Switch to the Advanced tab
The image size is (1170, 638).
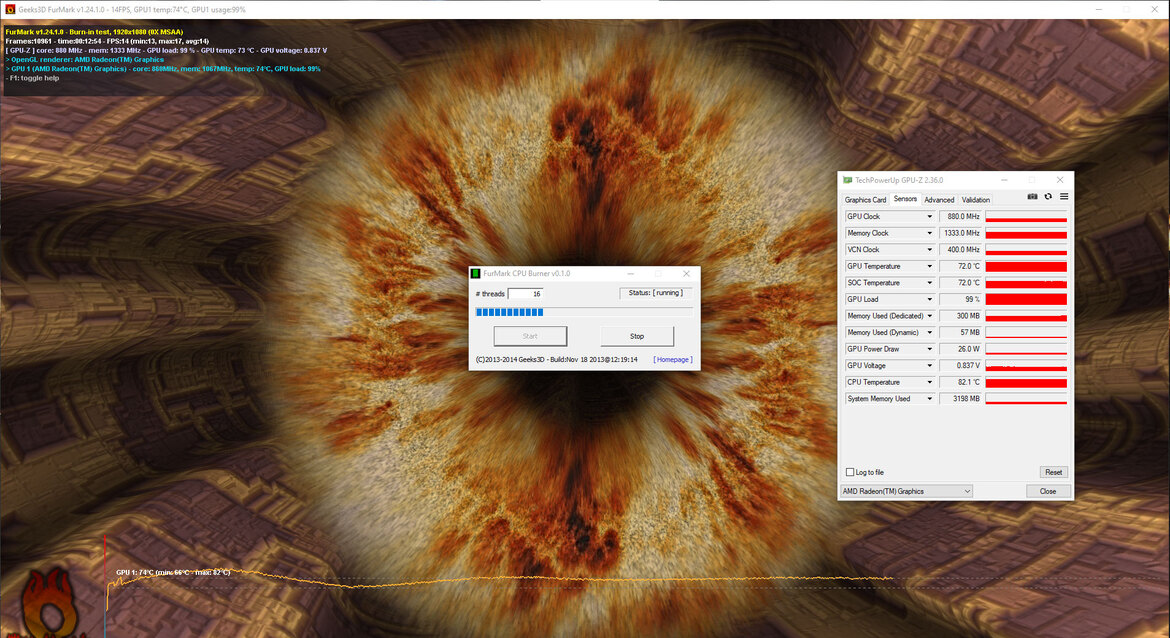click(x=939, y=200)
